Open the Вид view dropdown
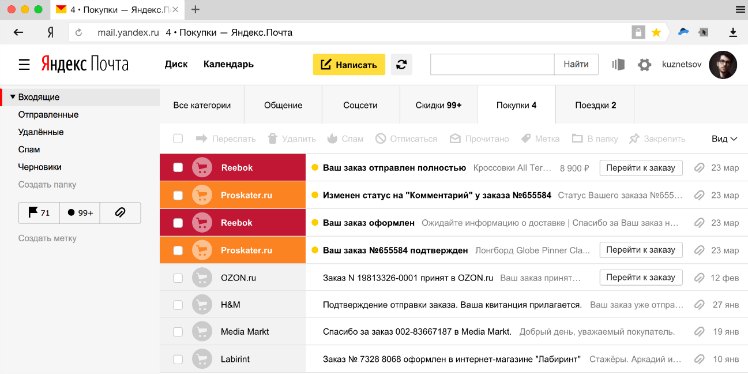This screenshot has width=748, height=374. [x=725, y=139]
